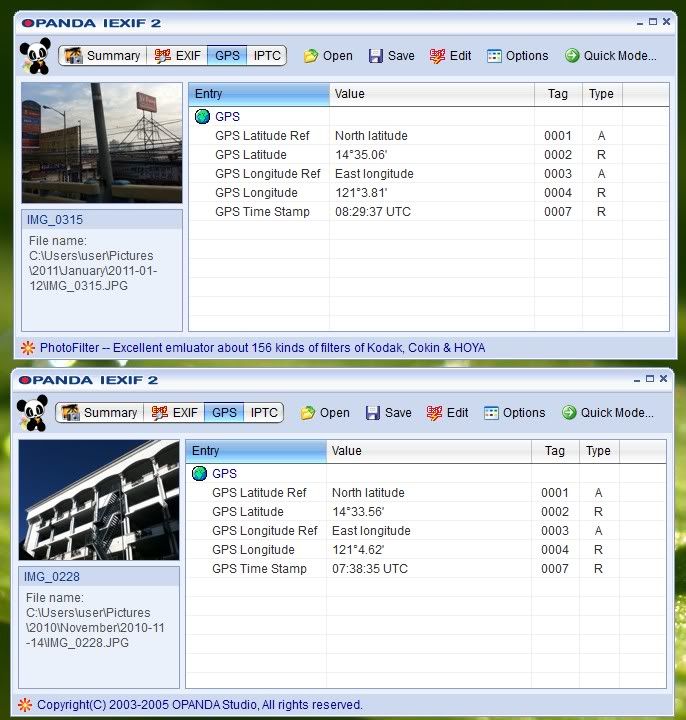Select GPS Longitude Ref row in bottom window
The width and height of the screenshot is (686, 720).
[426, 531]
